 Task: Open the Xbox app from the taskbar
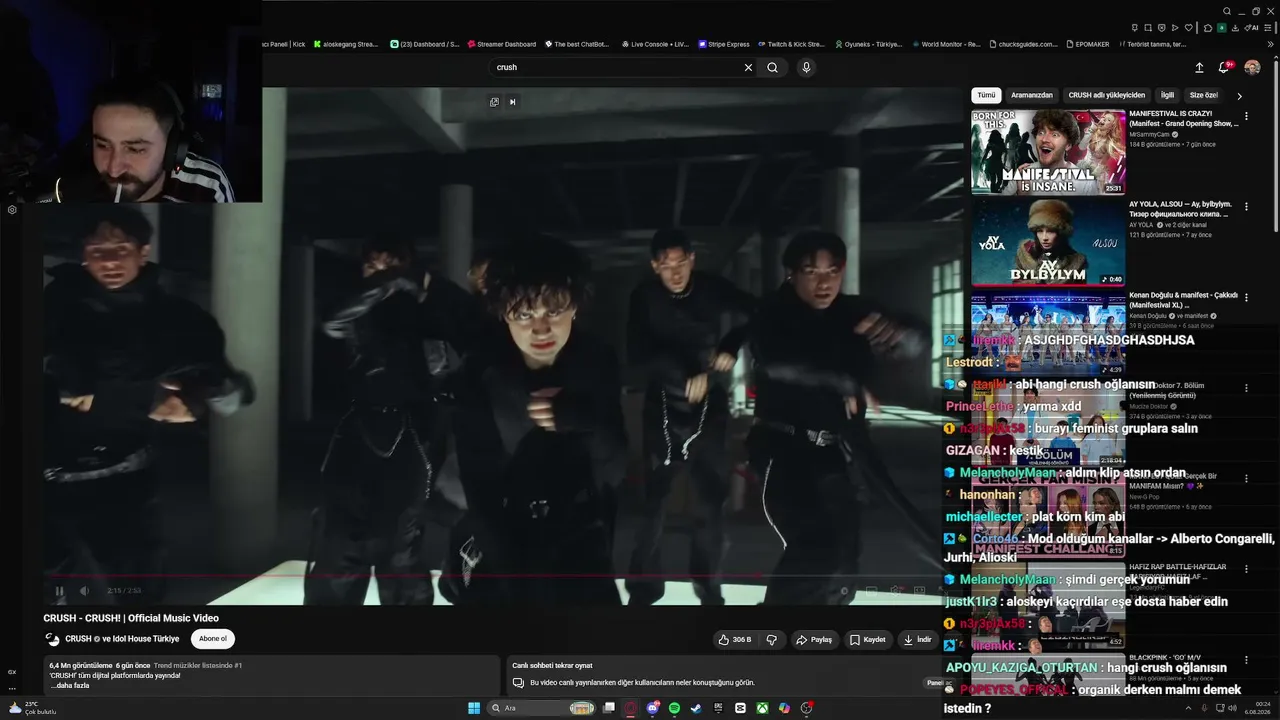coord(763,708)
